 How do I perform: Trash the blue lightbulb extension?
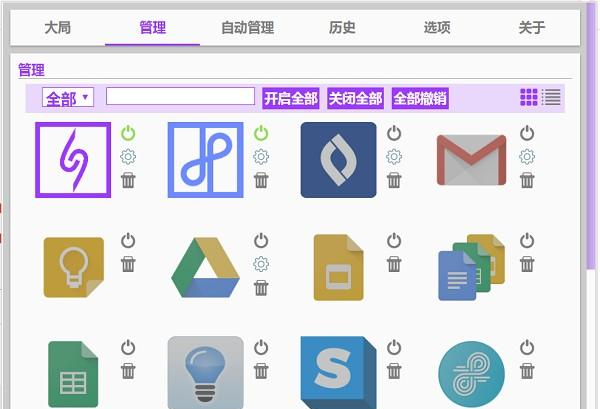(261, 371)
